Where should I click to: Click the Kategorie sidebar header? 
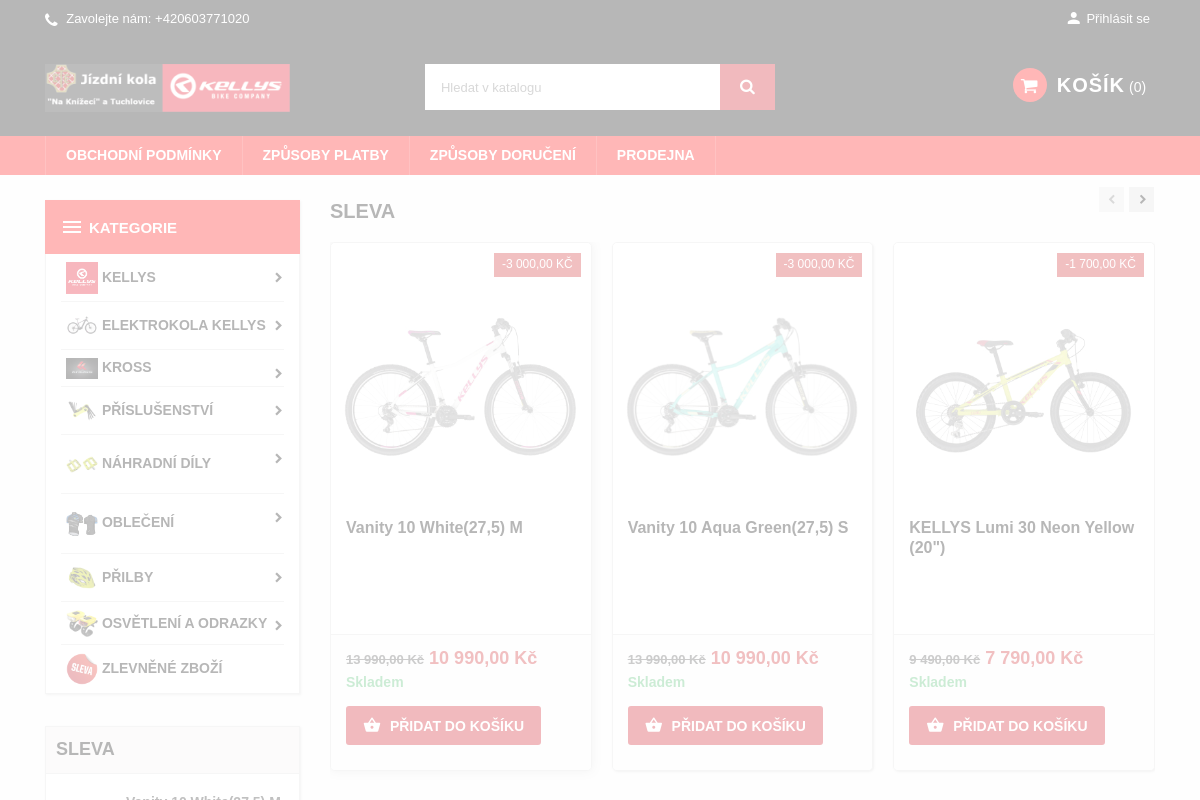coord(172,227)
